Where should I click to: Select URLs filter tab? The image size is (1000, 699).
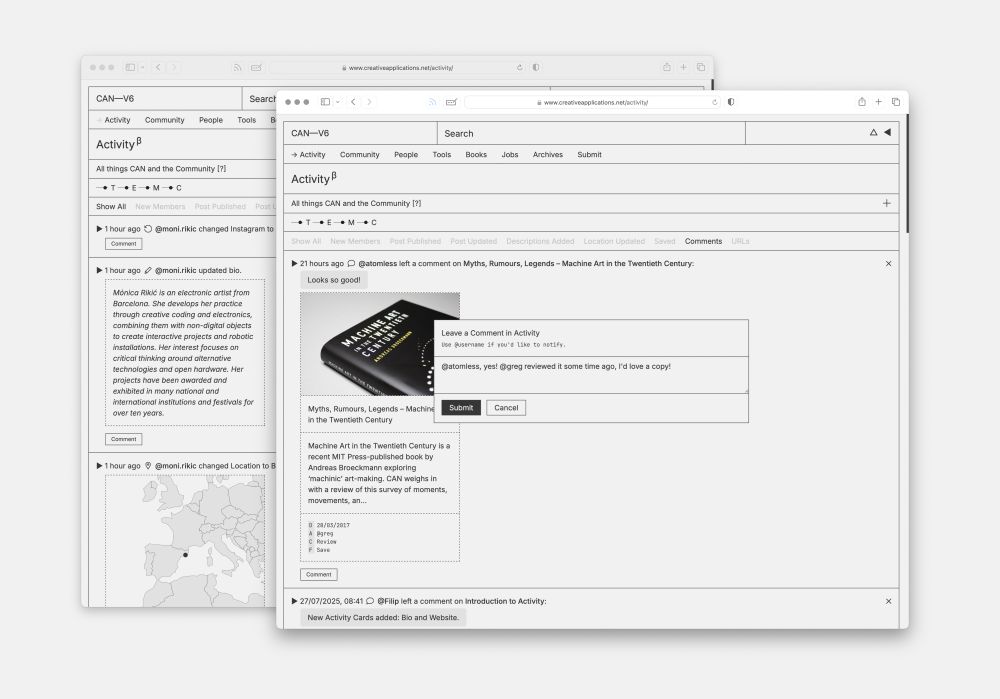point(740,241)
